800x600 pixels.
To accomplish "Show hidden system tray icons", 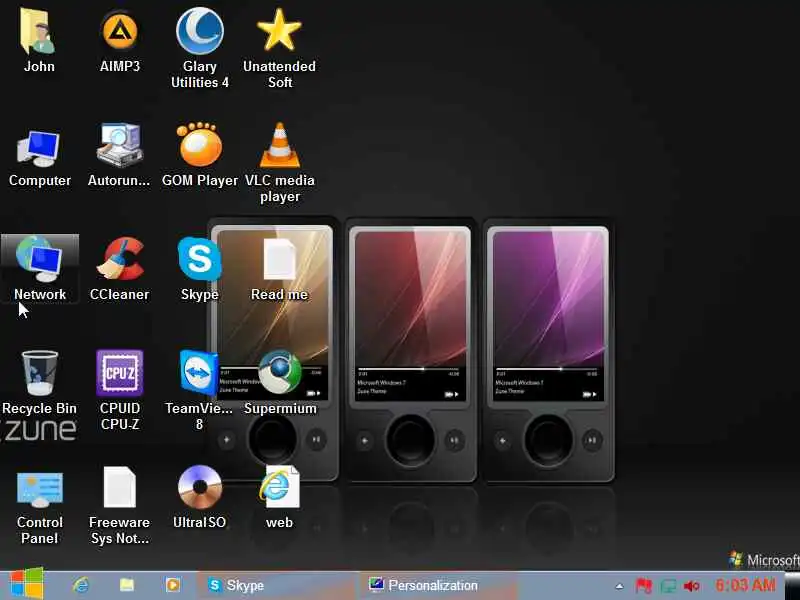I will (x=619, y=586).
